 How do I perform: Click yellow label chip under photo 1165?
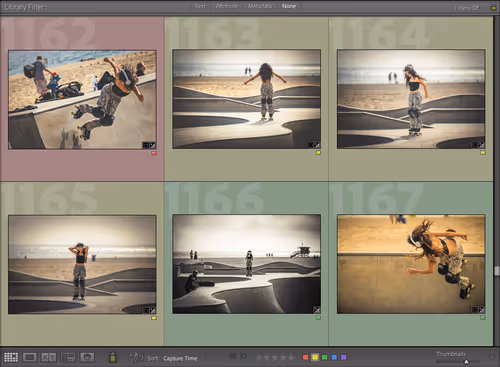[x=154, y=318]
